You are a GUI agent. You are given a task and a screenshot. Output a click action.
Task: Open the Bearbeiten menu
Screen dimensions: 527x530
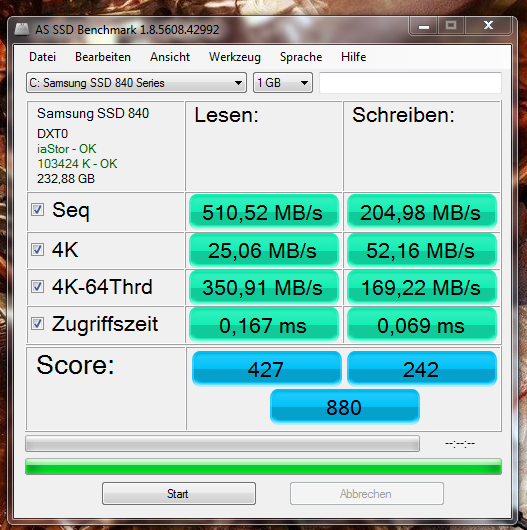pos(103,57)
